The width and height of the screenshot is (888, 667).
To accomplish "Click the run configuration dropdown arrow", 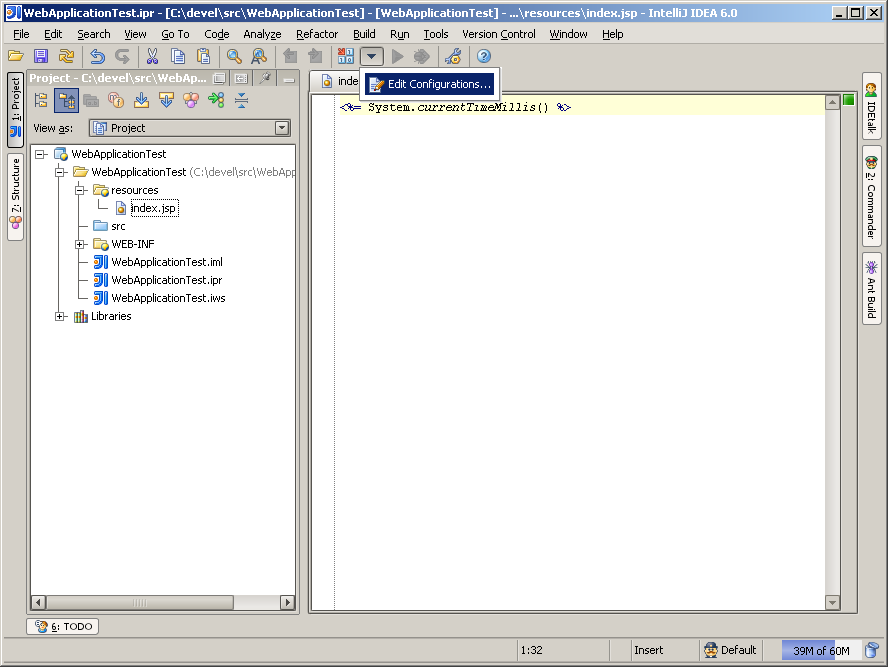I will click(x=372, y=56).
